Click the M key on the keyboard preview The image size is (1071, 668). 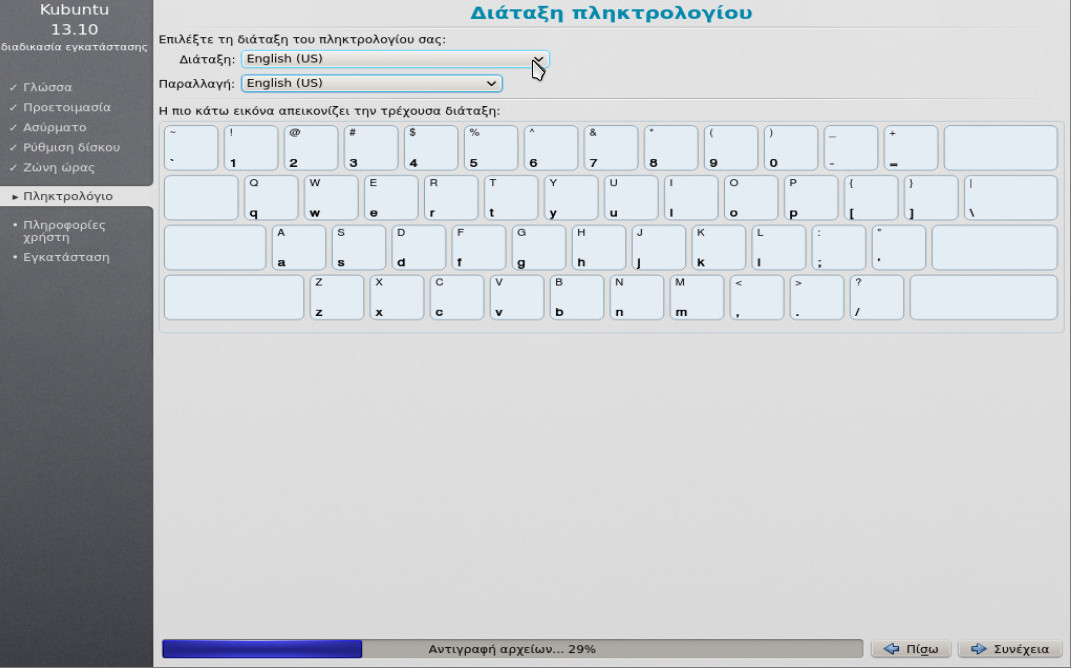point(696,297)
